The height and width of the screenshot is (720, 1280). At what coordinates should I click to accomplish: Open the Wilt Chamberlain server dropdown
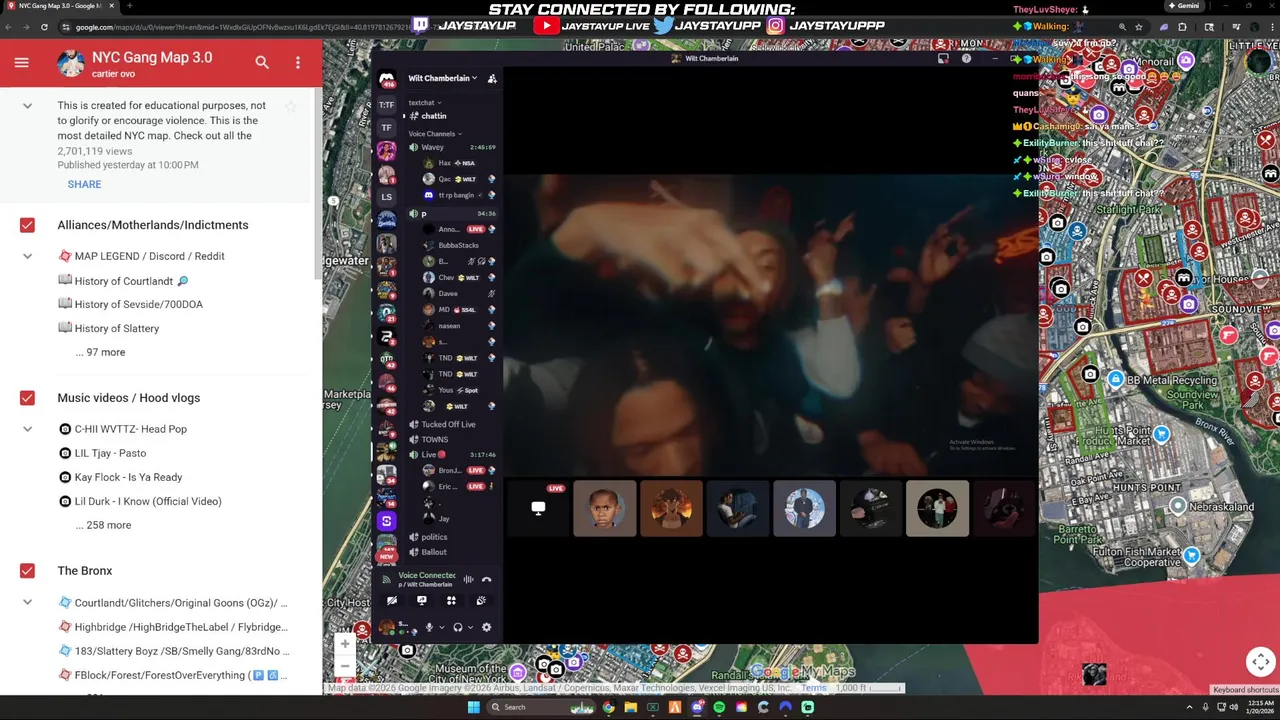click(x=443, y=78)
